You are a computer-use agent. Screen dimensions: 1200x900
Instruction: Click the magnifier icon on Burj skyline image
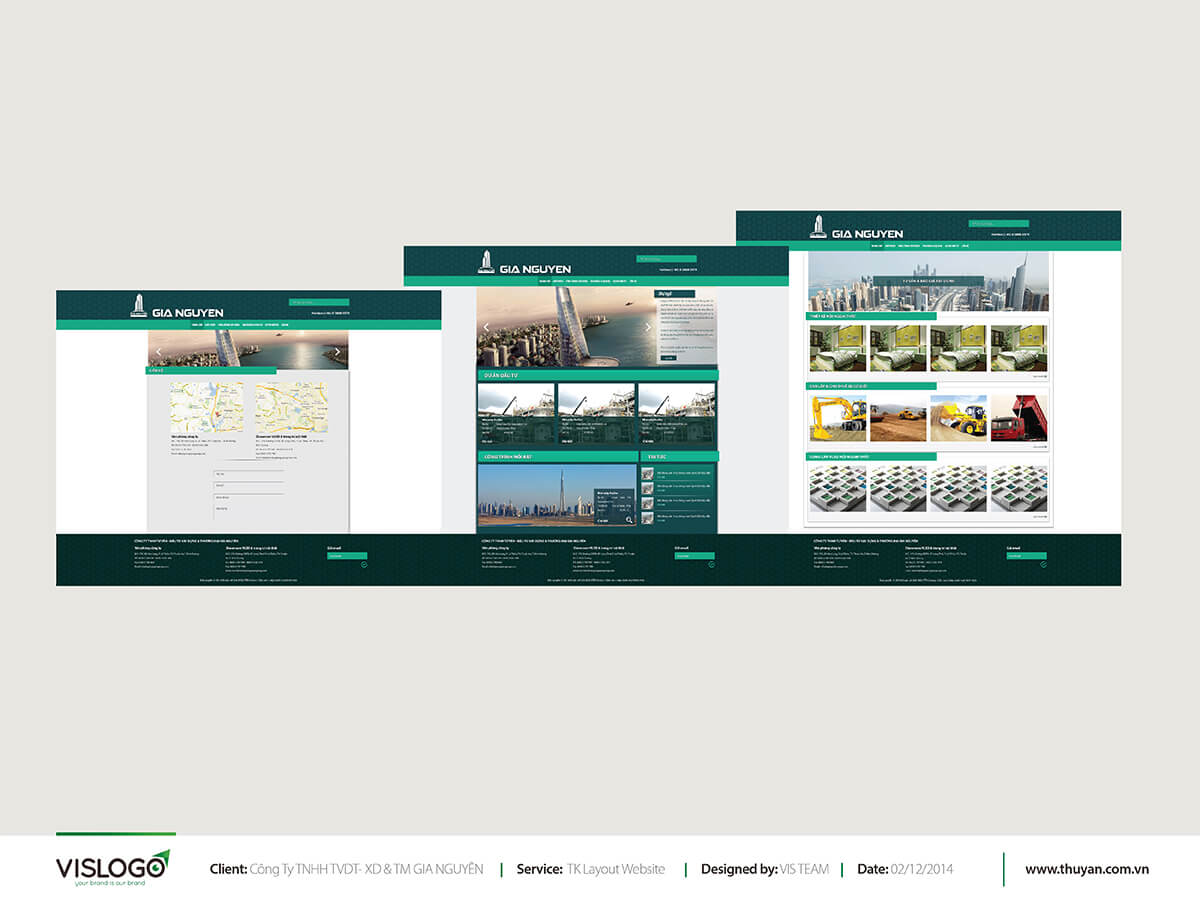629,520
